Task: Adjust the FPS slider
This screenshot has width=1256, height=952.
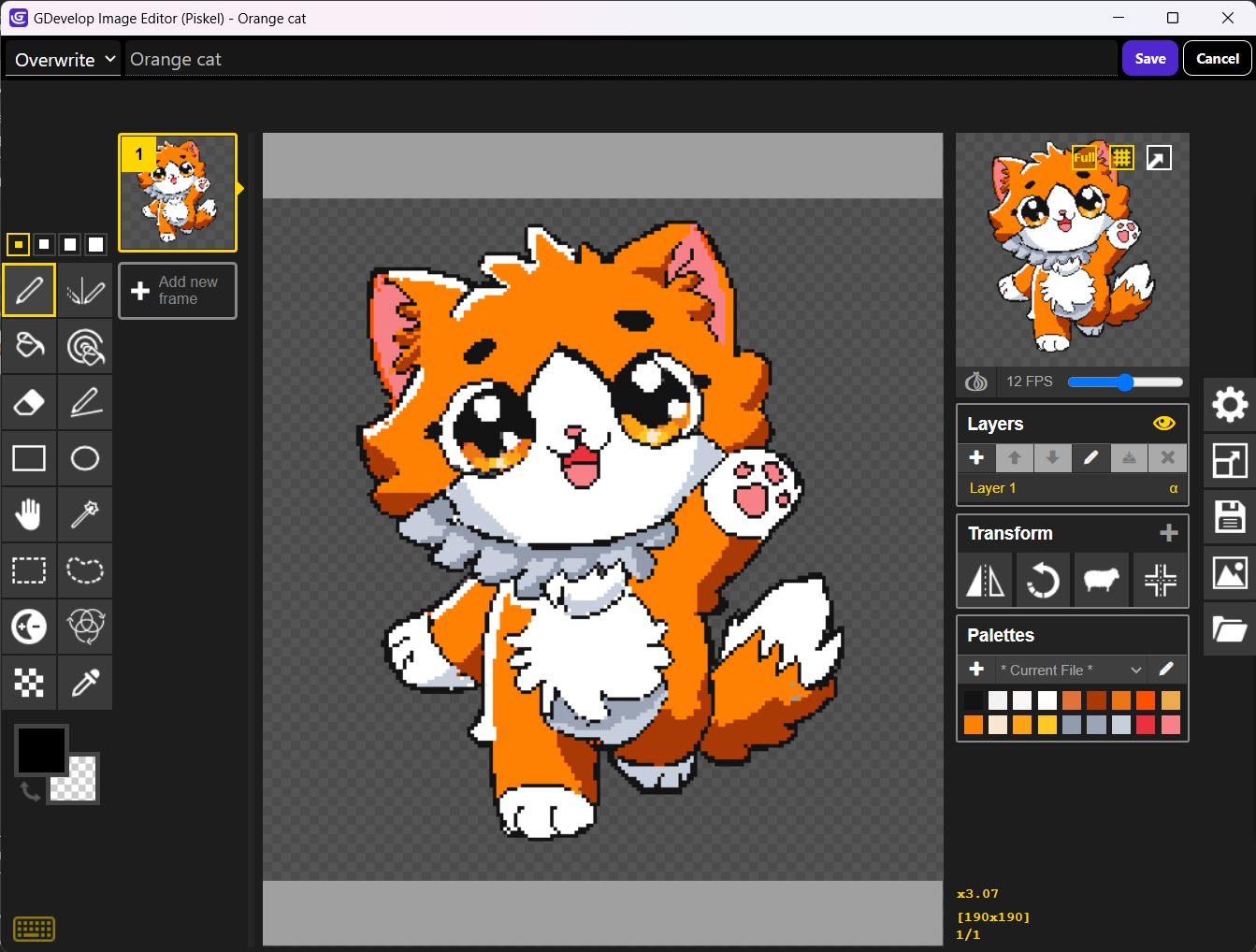Action: pos(1125,382)
